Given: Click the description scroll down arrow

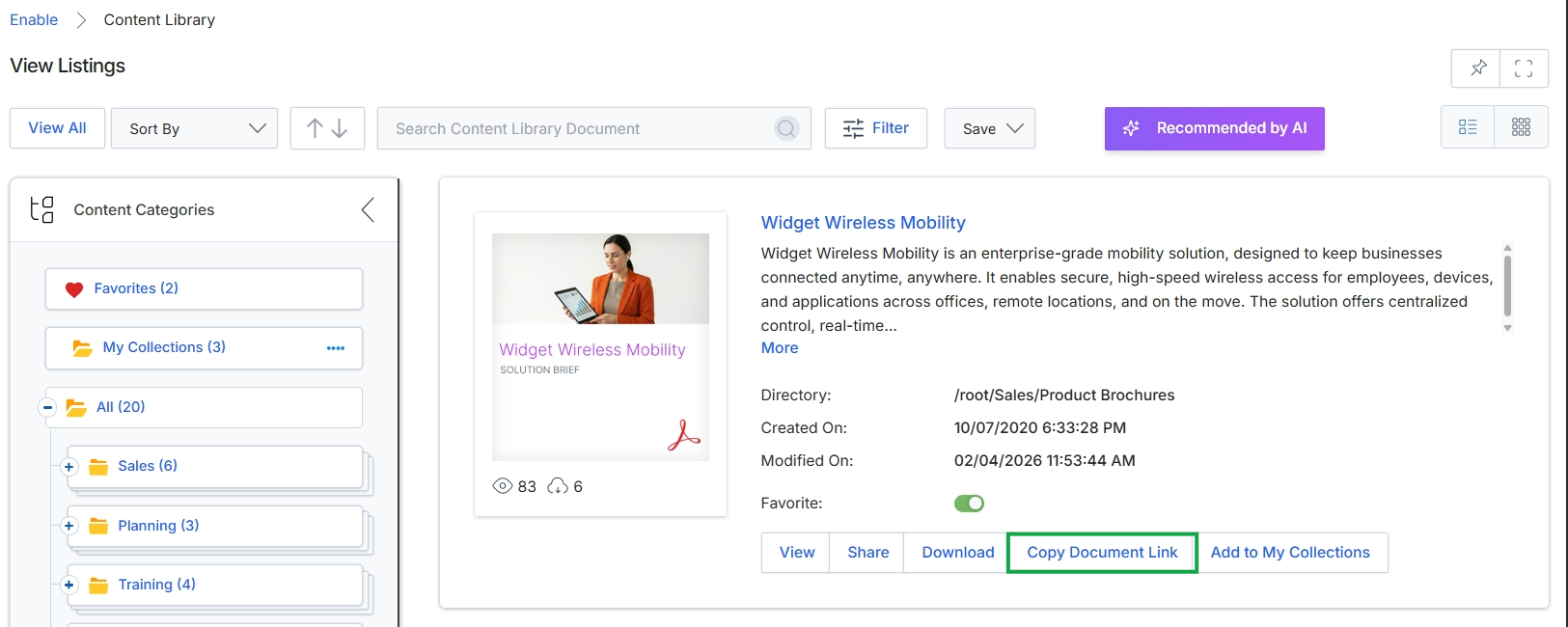Looking at the screenshot, I should click(1507, 329).
